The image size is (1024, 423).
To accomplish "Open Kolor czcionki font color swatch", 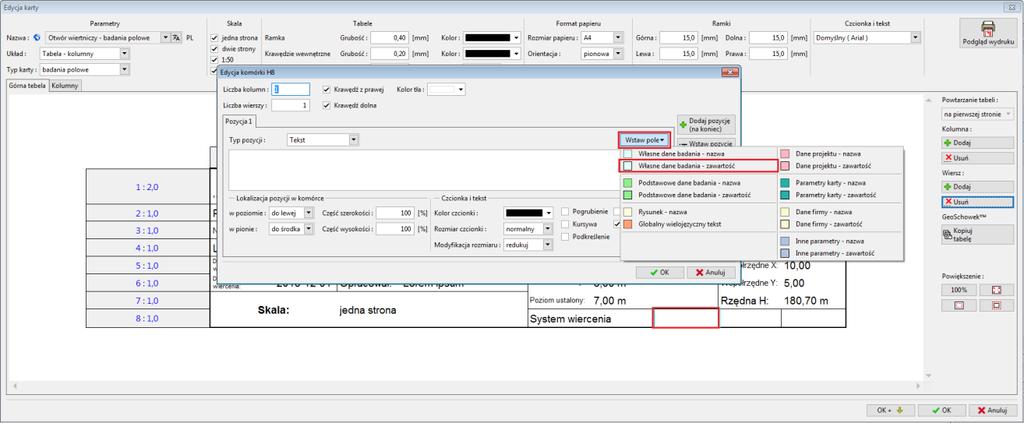I will (528, 213).
